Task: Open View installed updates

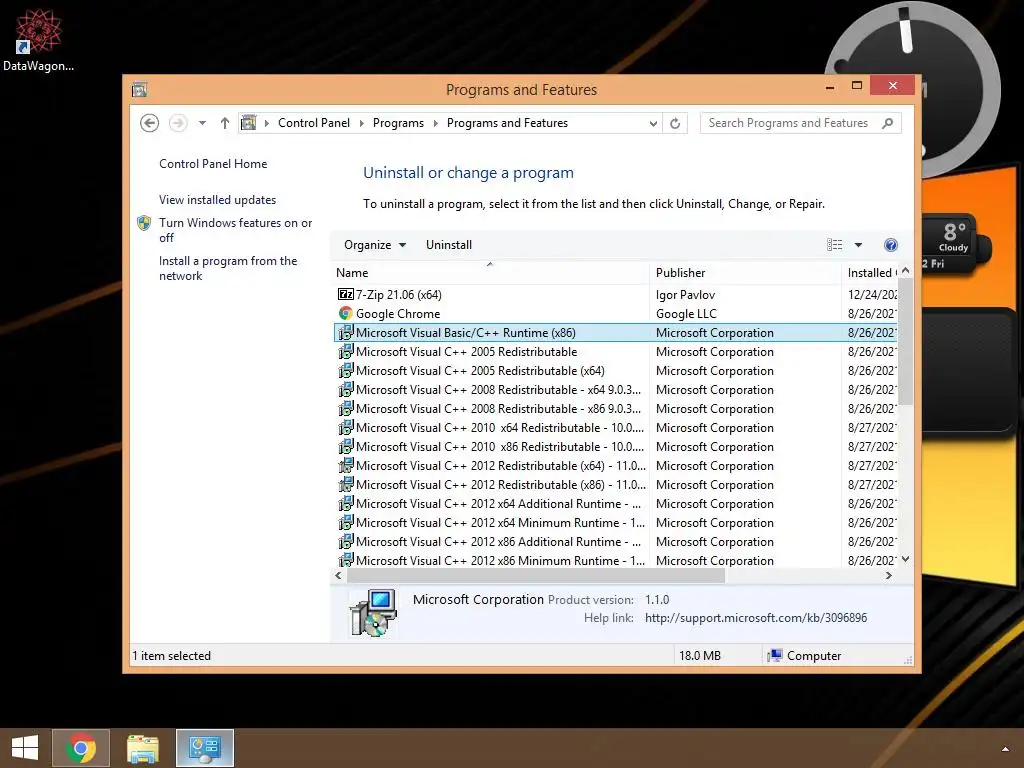Action: tap(217, 200)
